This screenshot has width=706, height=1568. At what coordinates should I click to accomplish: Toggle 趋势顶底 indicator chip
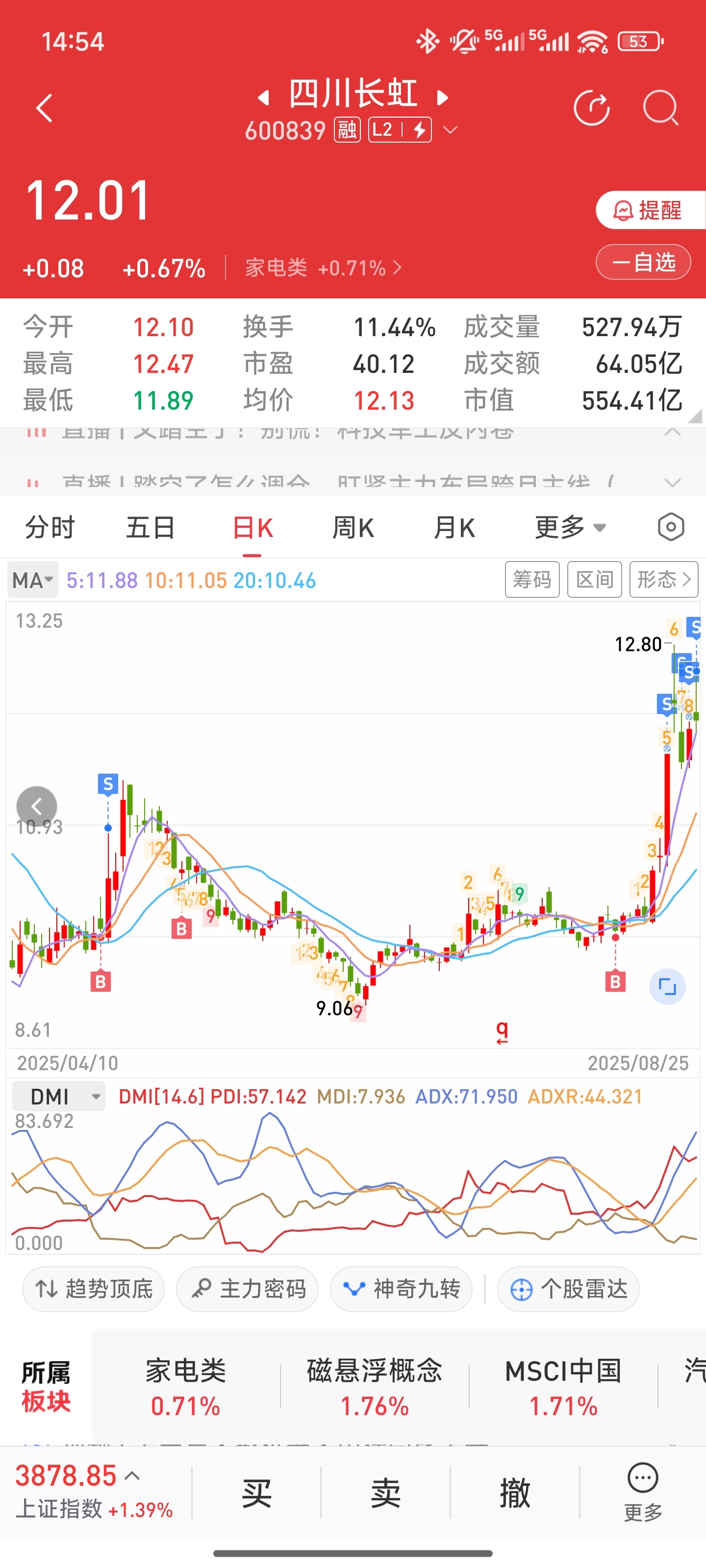pos(93,1289)
